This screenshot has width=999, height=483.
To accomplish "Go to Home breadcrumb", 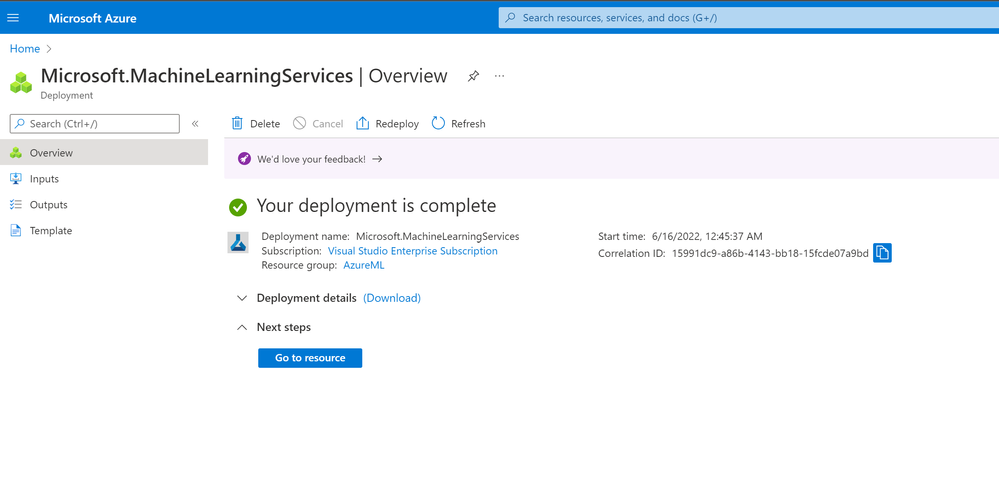I will 25,49.
